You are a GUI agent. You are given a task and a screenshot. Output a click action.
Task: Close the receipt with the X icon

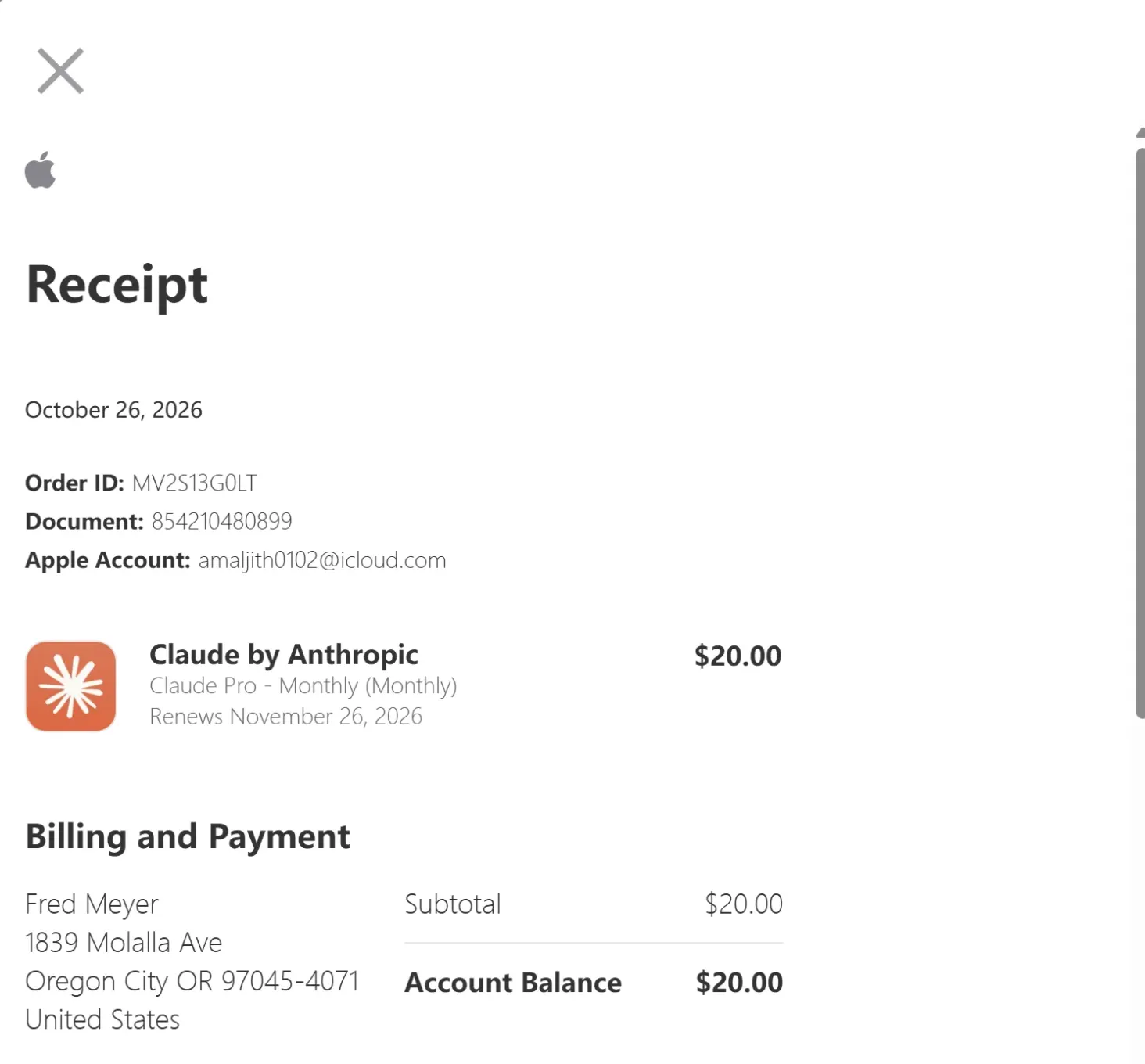(x=60, y=71)
